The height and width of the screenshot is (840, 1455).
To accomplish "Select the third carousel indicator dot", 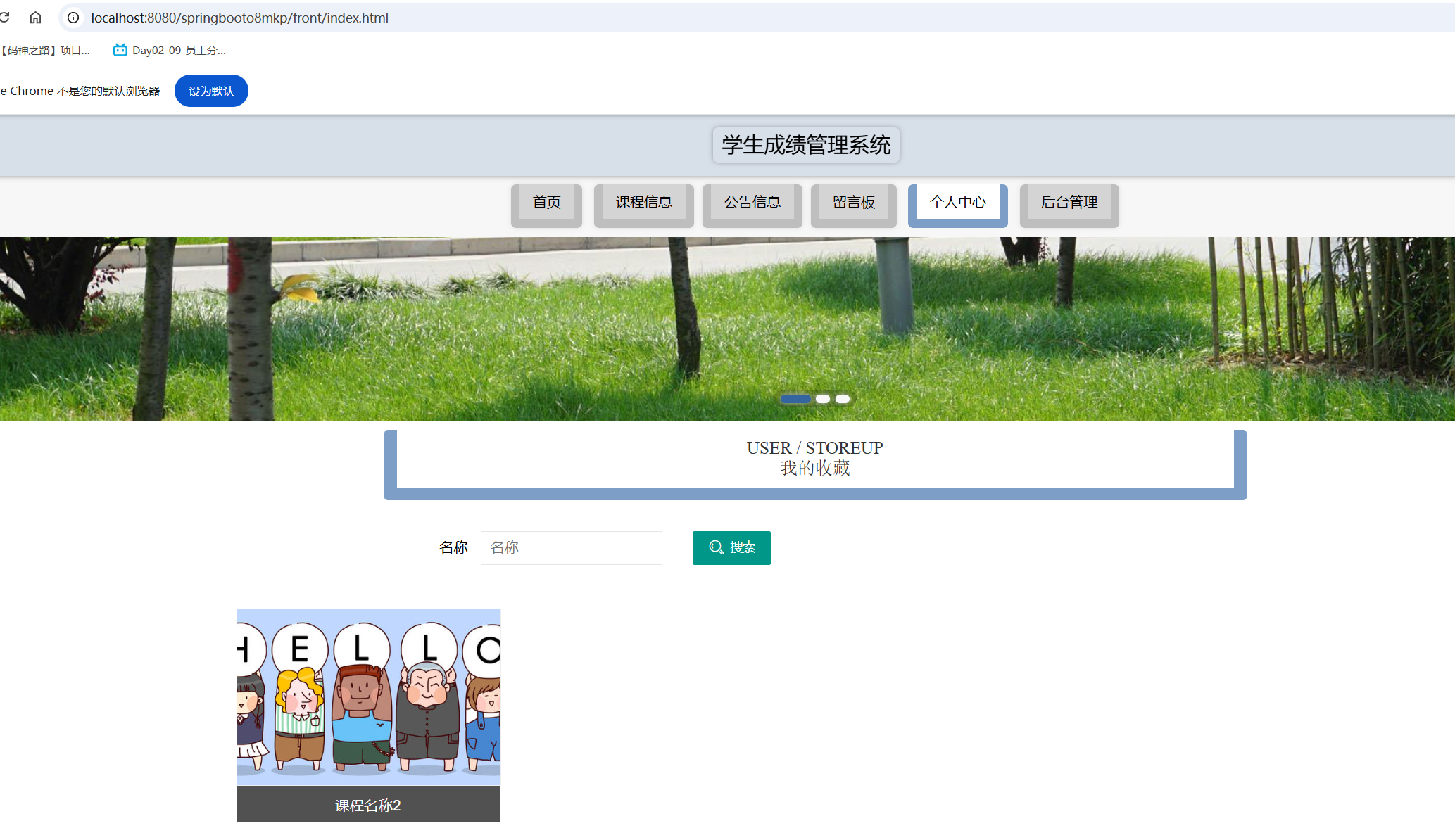I will 843,399.
